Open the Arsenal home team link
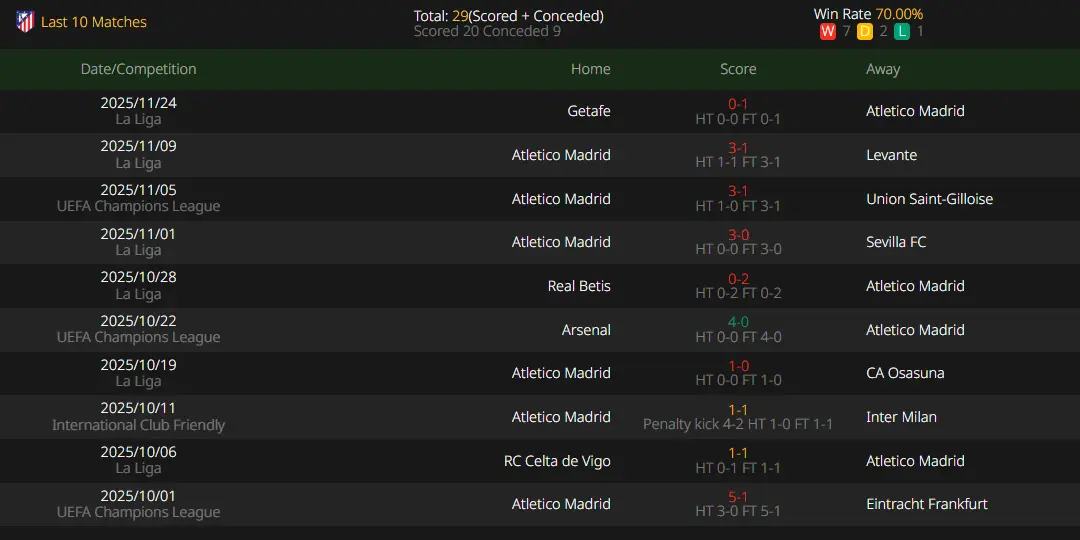1080x540 pixels. coord(586,330)
